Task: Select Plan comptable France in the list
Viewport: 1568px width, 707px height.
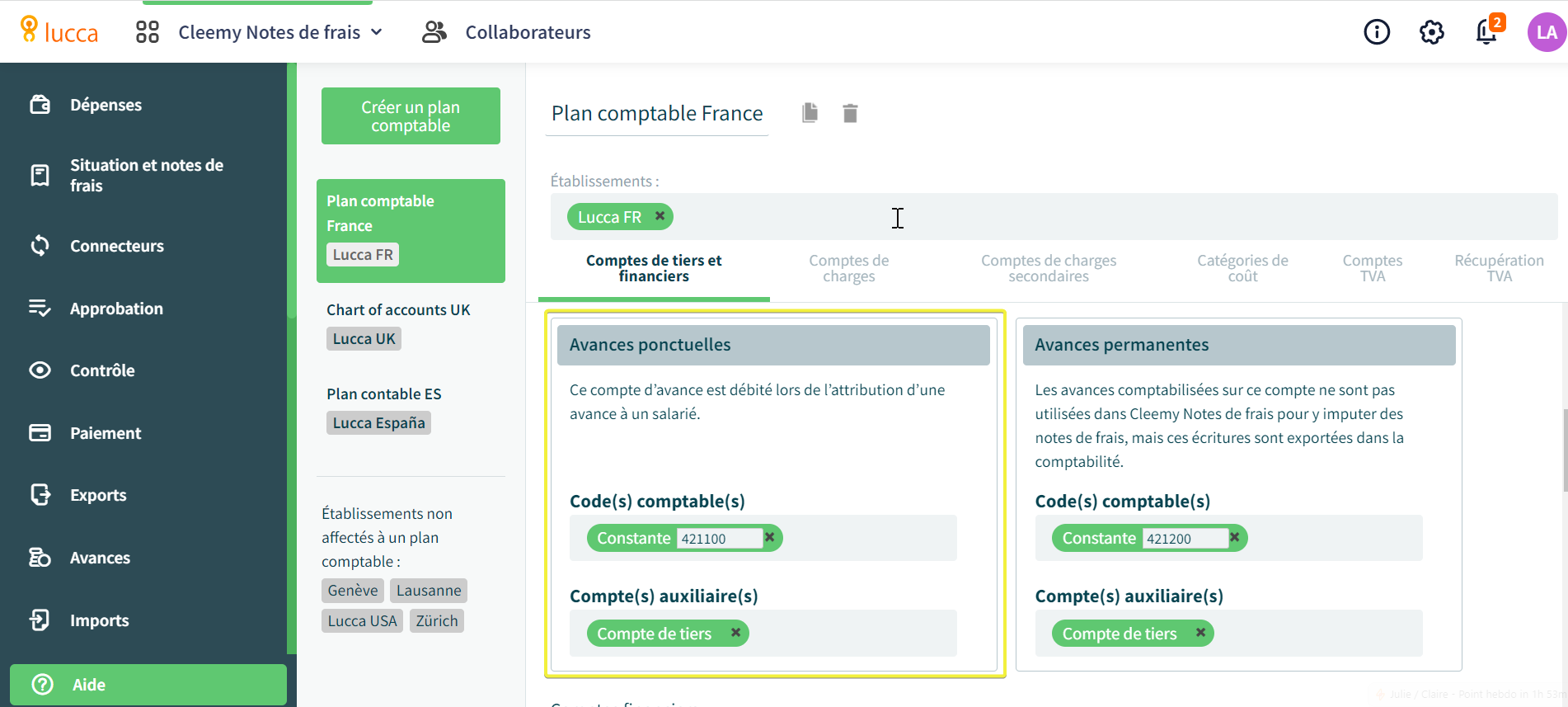Action: [411, 231]
